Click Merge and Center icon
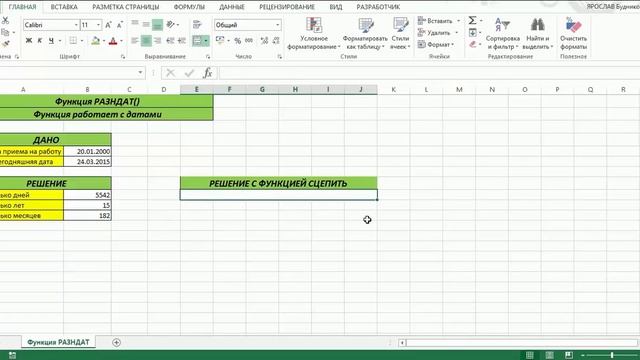640x360 pixels. [x=197, y=40]
